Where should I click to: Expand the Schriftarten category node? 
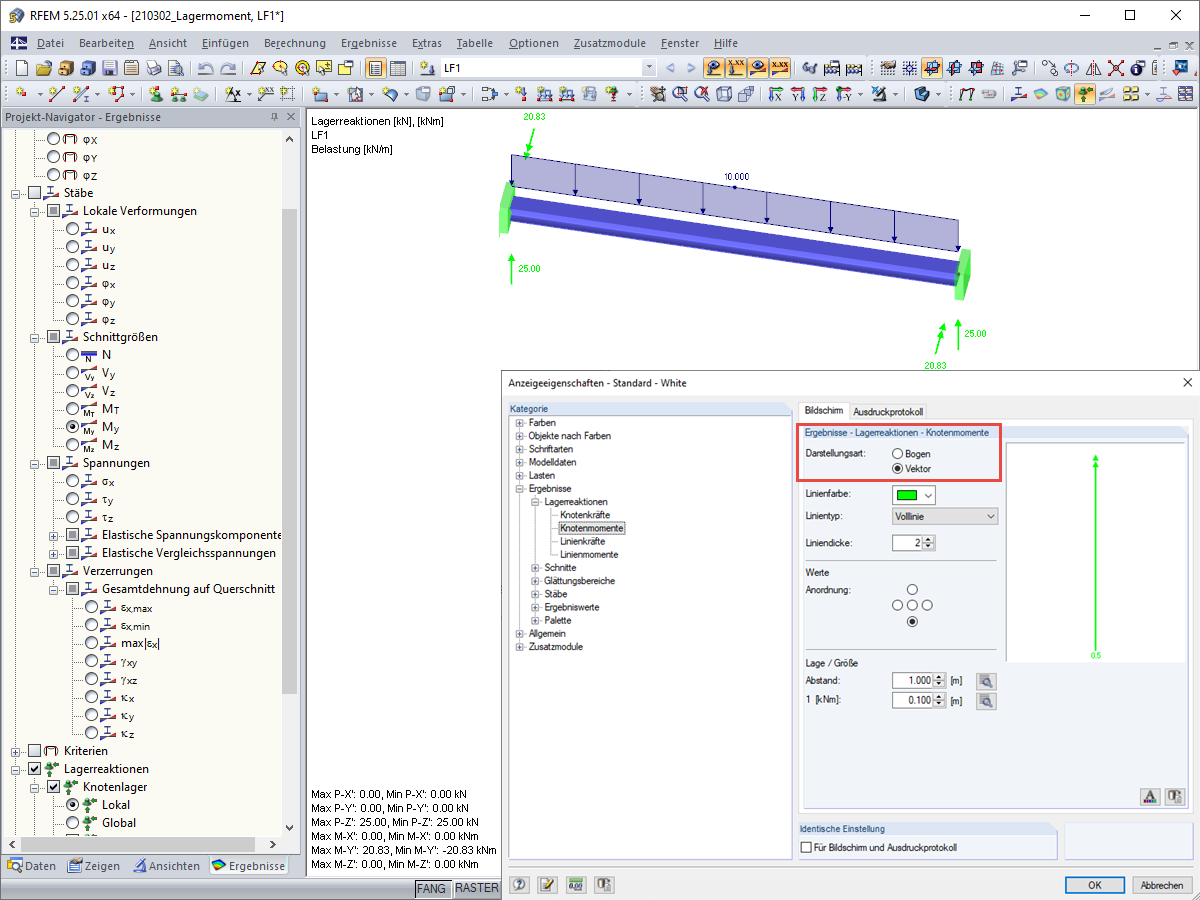click(519, 449)
